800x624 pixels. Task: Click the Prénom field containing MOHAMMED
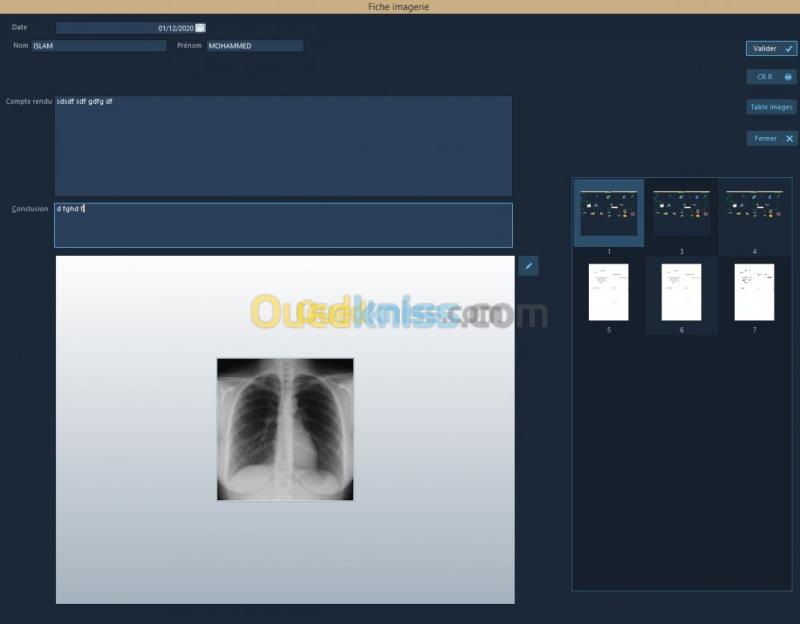(255, 46)
